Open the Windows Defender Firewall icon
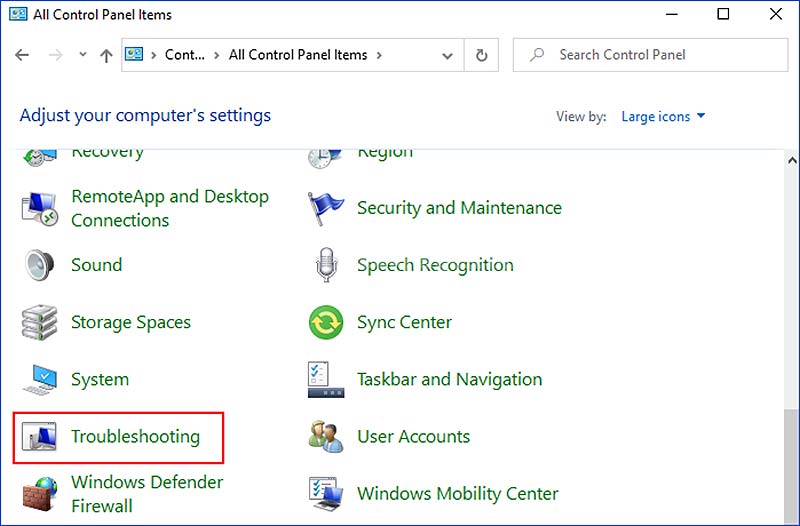 click(40, 494)
